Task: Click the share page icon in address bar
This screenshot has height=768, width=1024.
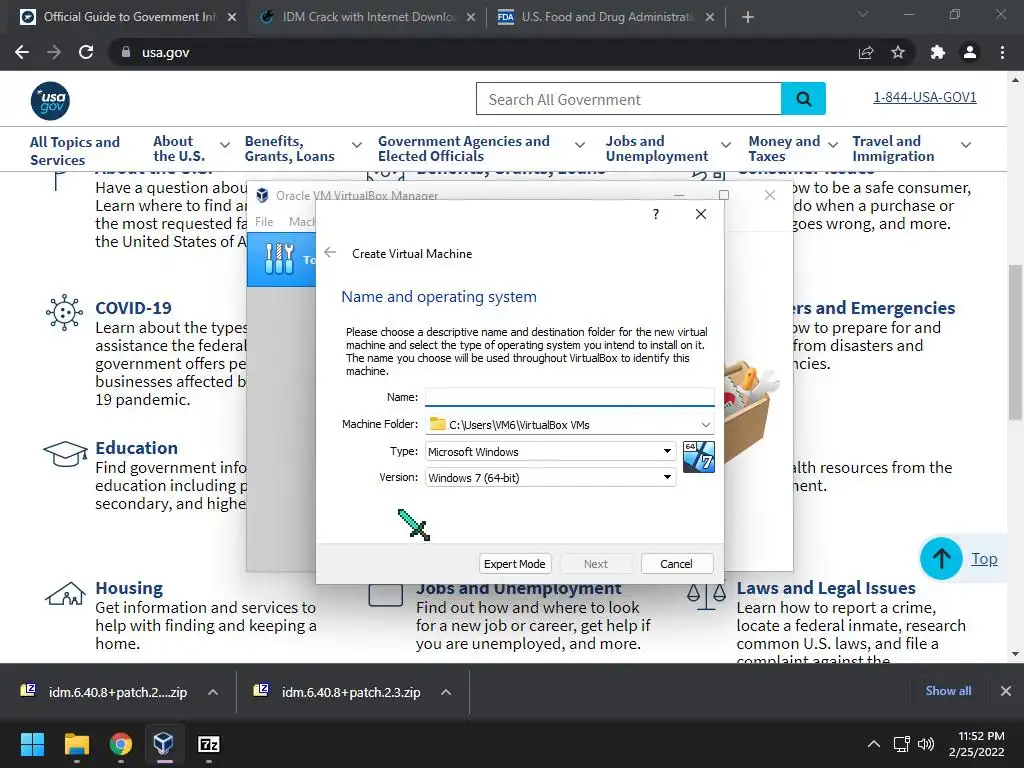Action: pyautogui.click(x=866, y=52)
